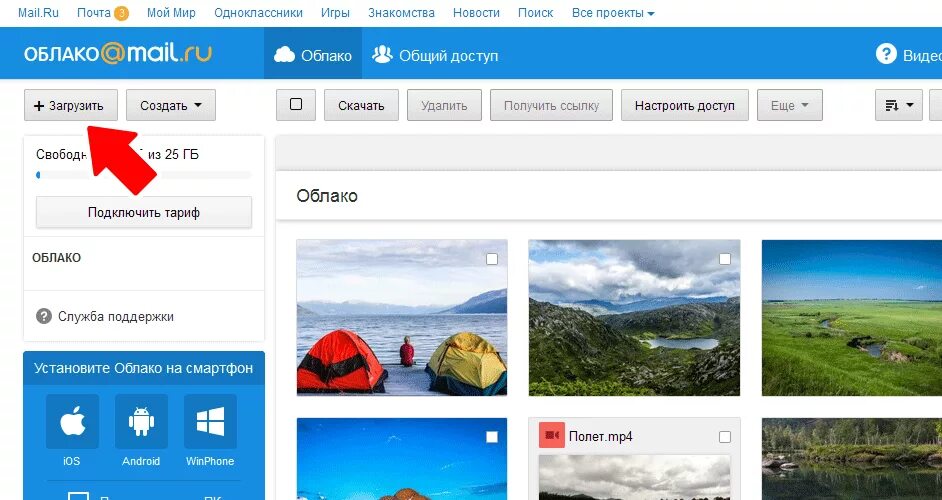Click the mail notification badge showing 3

click(121, 13)
